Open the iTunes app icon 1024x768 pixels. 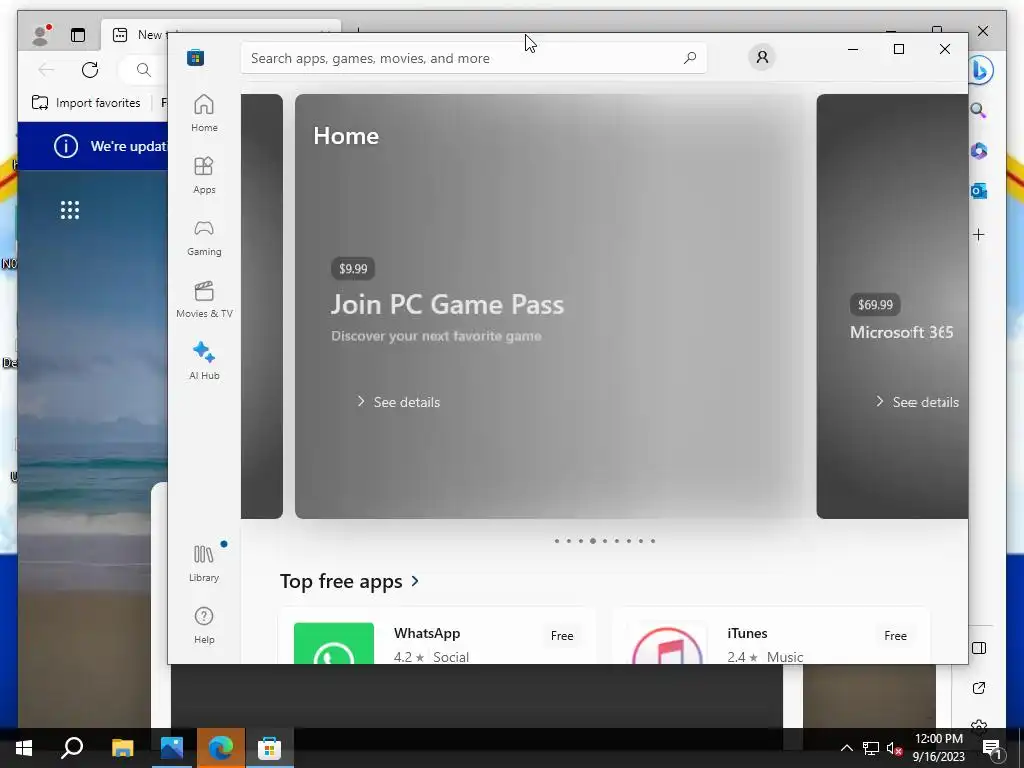667,644
